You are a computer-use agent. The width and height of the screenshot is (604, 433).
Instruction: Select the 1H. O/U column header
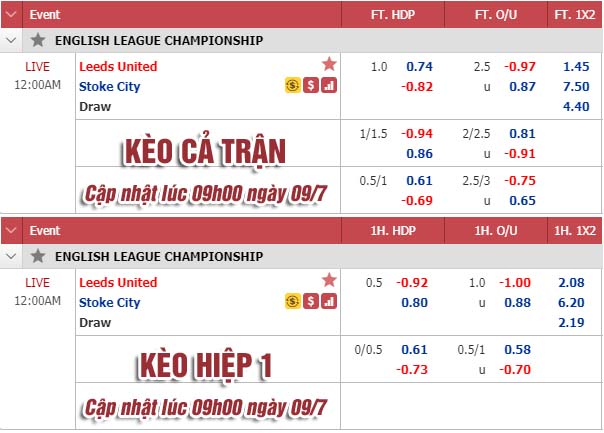point(496,231)
